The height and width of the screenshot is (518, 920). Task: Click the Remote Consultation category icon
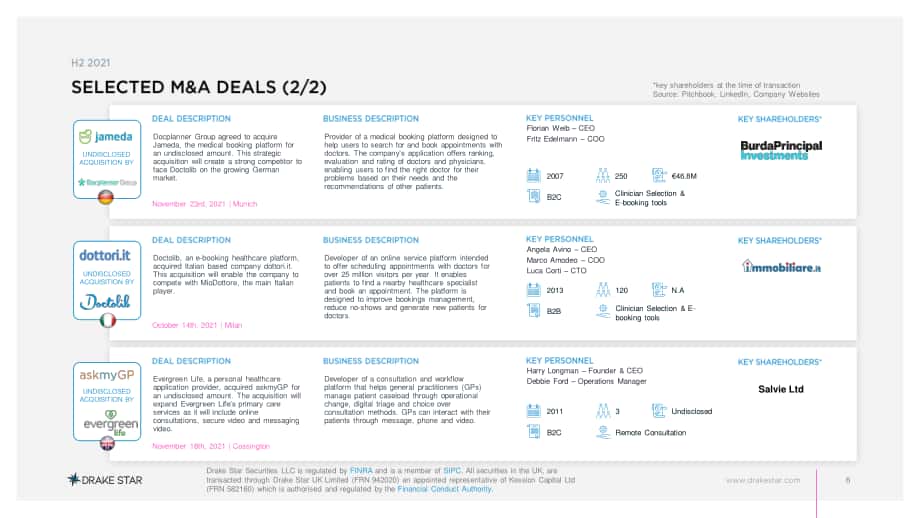(603, 432)
